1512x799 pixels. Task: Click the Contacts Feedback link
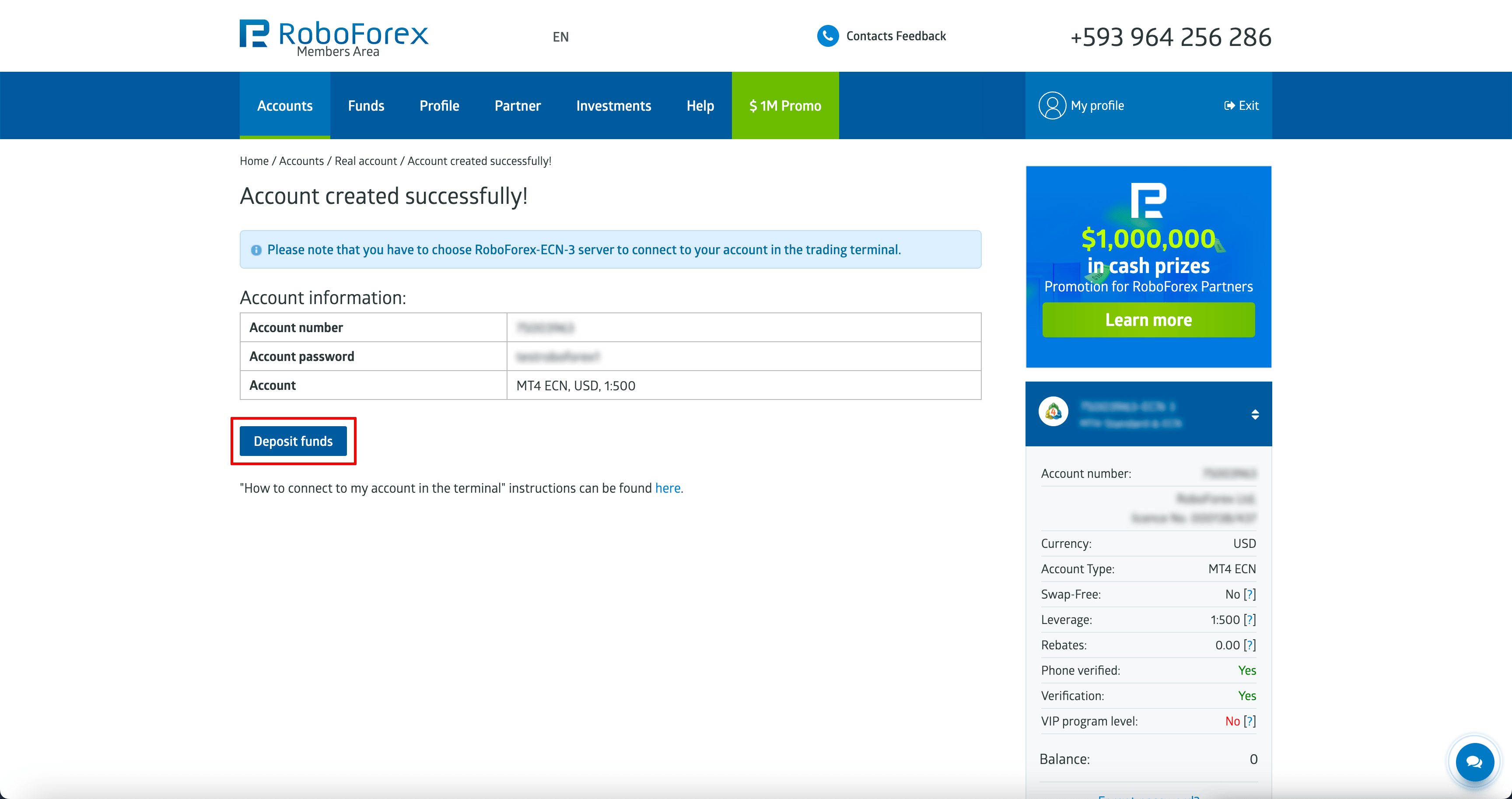click(x=896, y=36)
